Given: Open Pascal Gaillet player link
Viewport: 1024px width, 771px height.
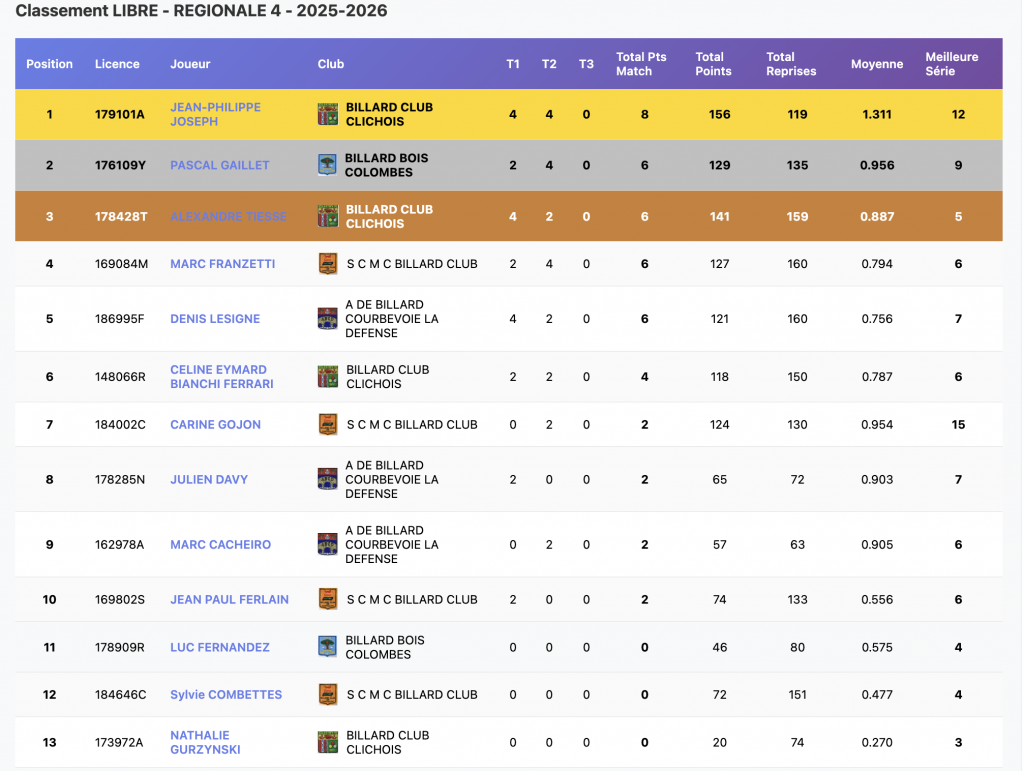Looking at the screenshot, I should coord(219,165).
